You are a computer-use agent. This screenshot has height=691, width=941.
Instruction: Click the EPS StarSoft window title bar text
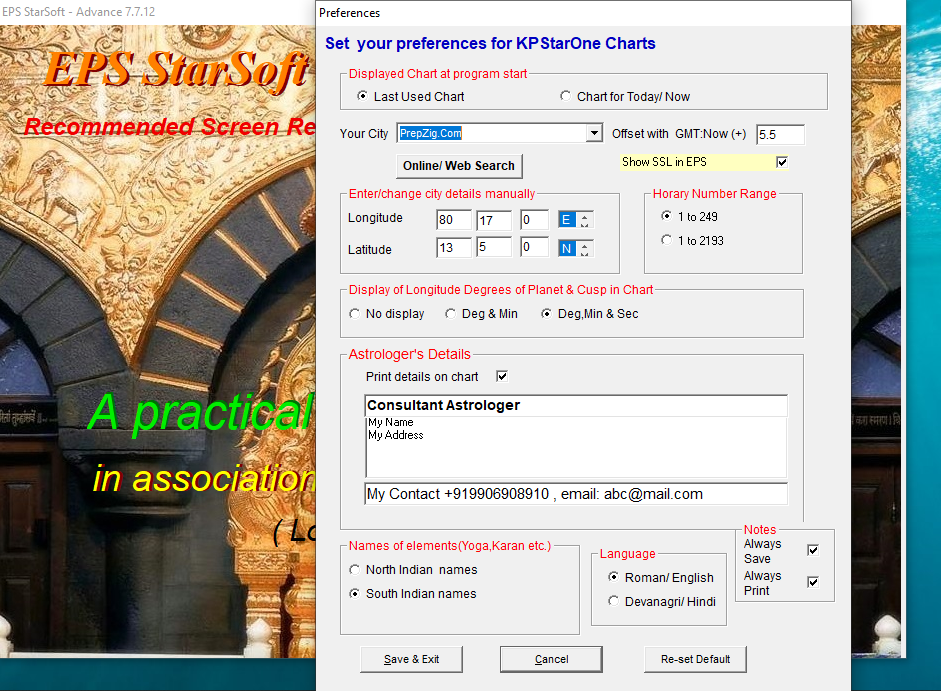(x=79, y=11)
